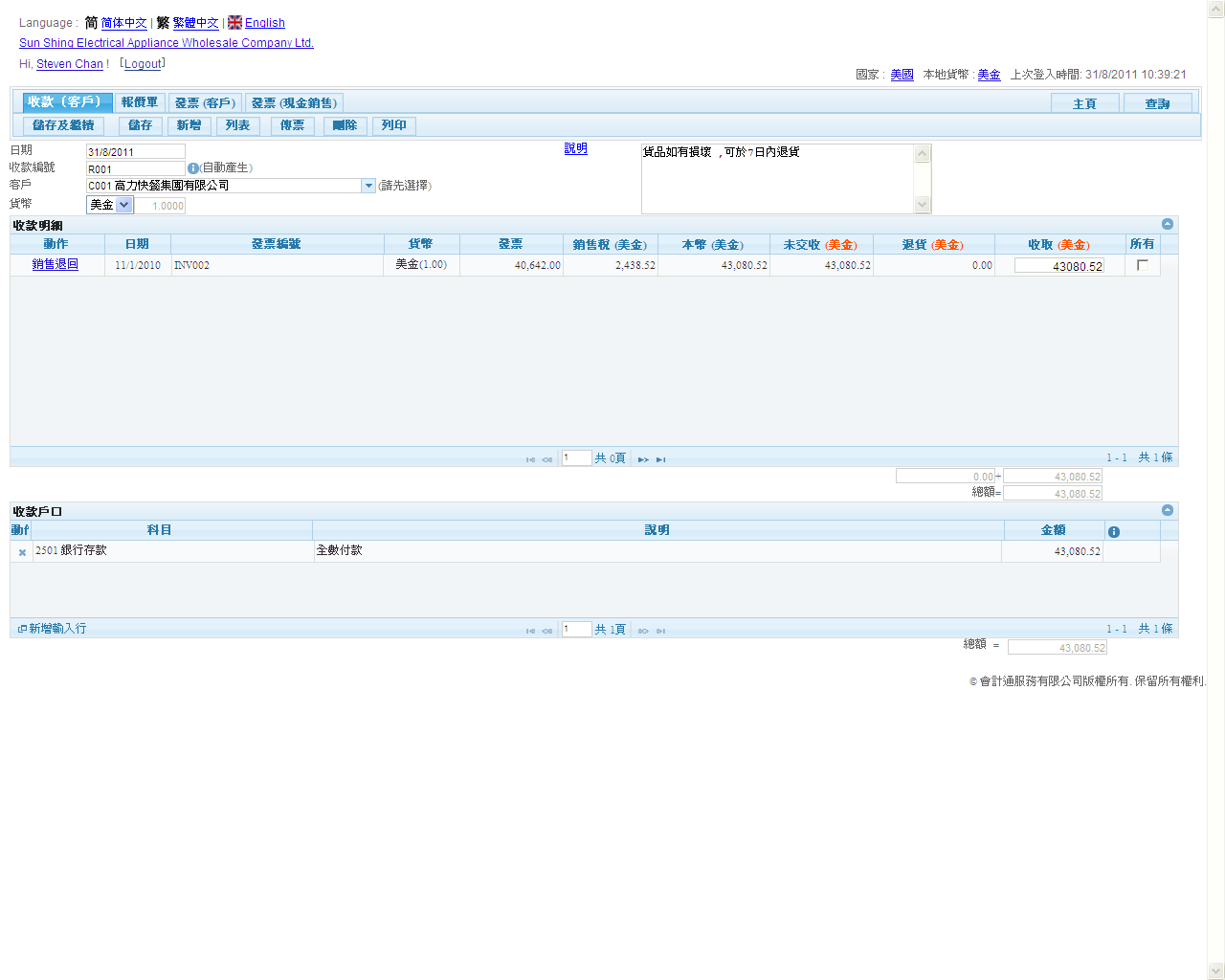Viewport: 1225px width, 980px height.
Task: Click the 收取 amount input field
Action: click(1058, 266)
